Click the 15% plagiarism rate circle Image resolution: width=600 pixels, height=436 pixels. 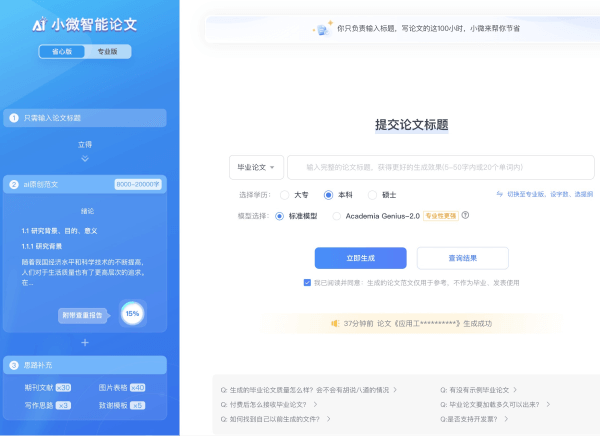coord(132,314)
